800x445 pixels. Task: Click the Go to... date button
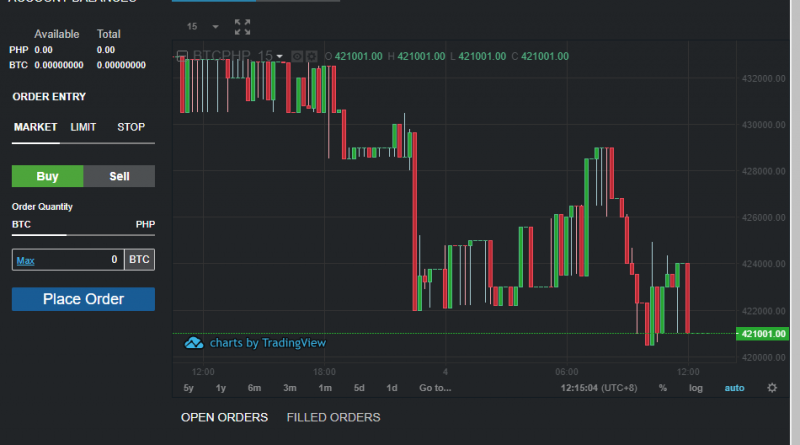tap(435, 388)
